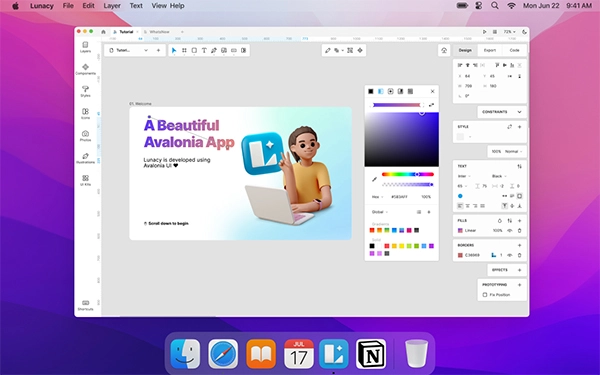Select the Text tool
This screenshot has width=600, height=375.
pos(204,50)
